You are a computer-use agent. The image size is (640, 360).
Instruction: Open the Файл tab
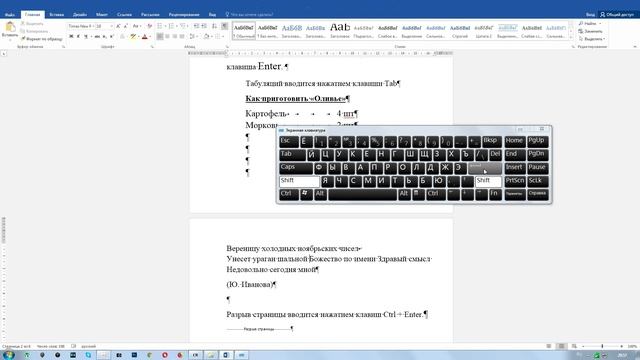point(10,15)
